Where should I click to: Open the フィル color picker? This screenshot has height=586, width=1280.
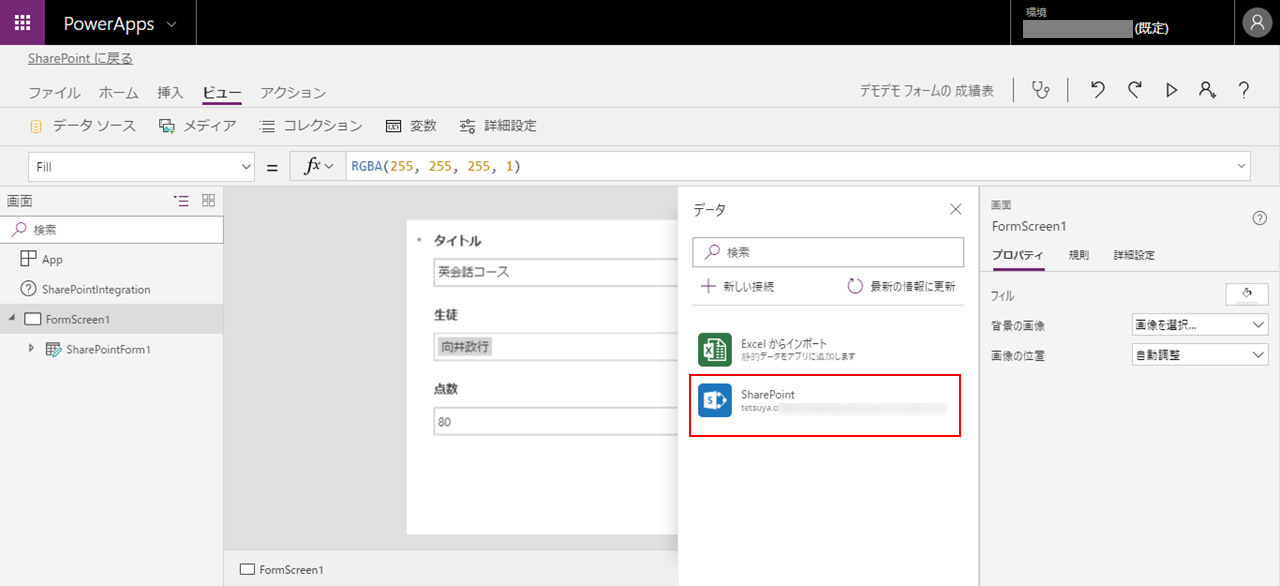click(1246, 295)
